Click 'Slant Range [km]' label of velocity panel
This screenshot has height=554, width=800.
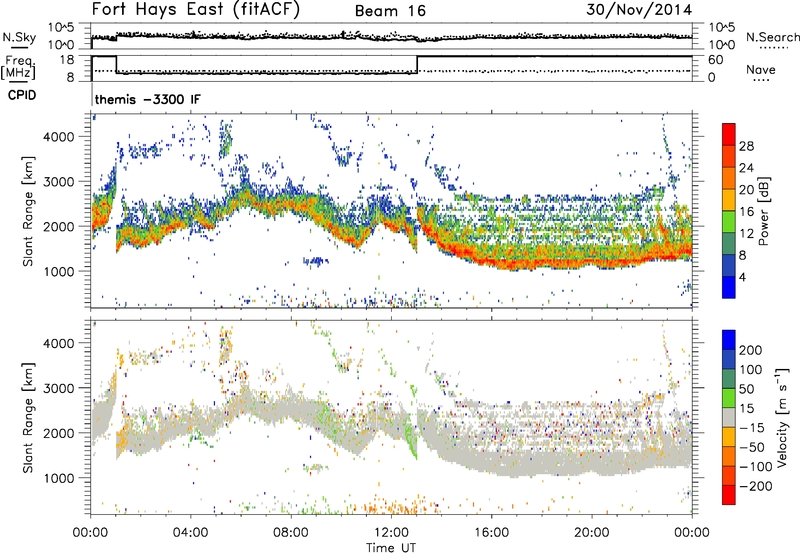tap(29, 417)
